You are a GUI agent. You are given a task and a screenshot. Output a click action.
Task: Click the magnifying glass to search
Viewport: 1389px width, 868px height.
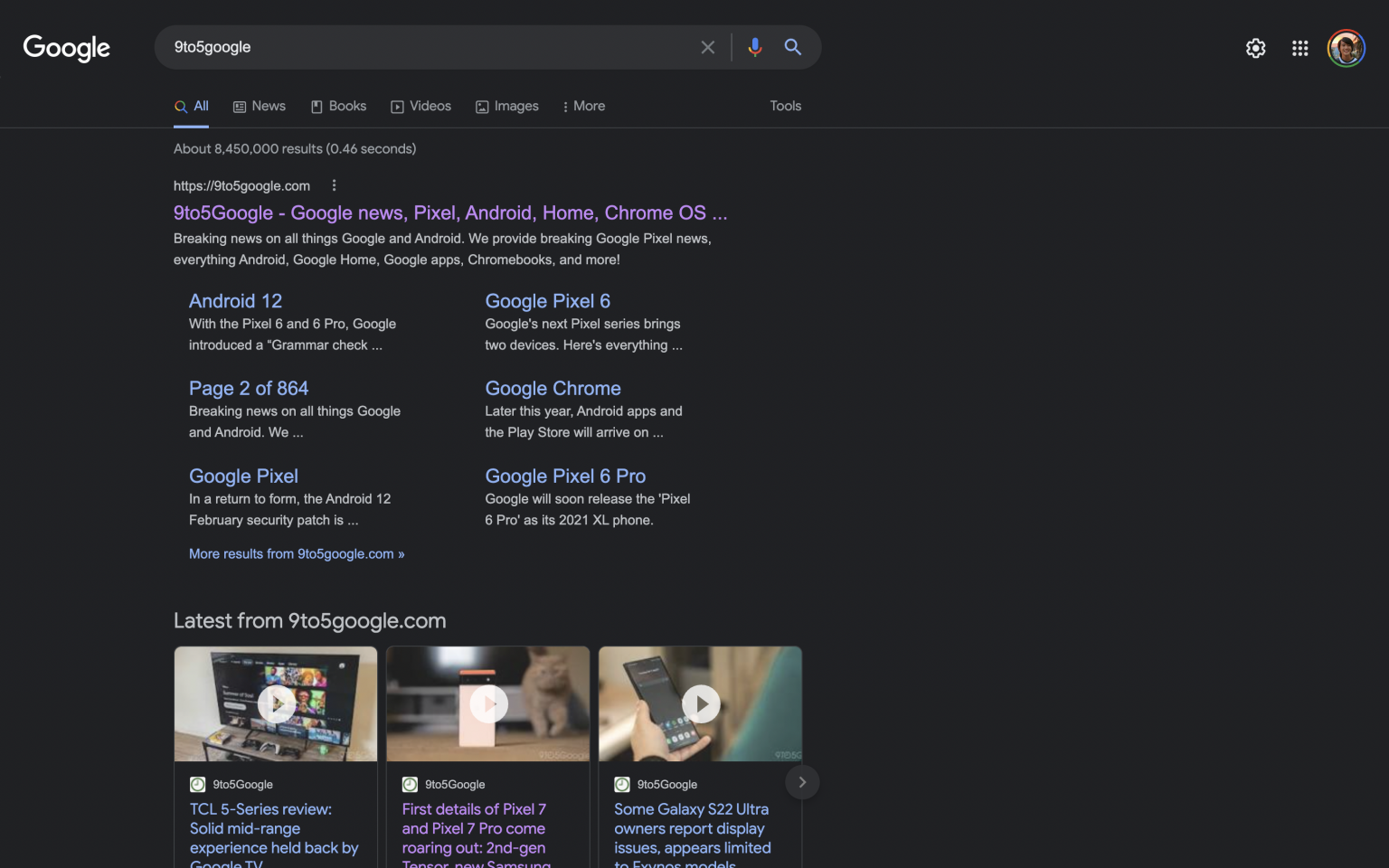tap(792, 47)
